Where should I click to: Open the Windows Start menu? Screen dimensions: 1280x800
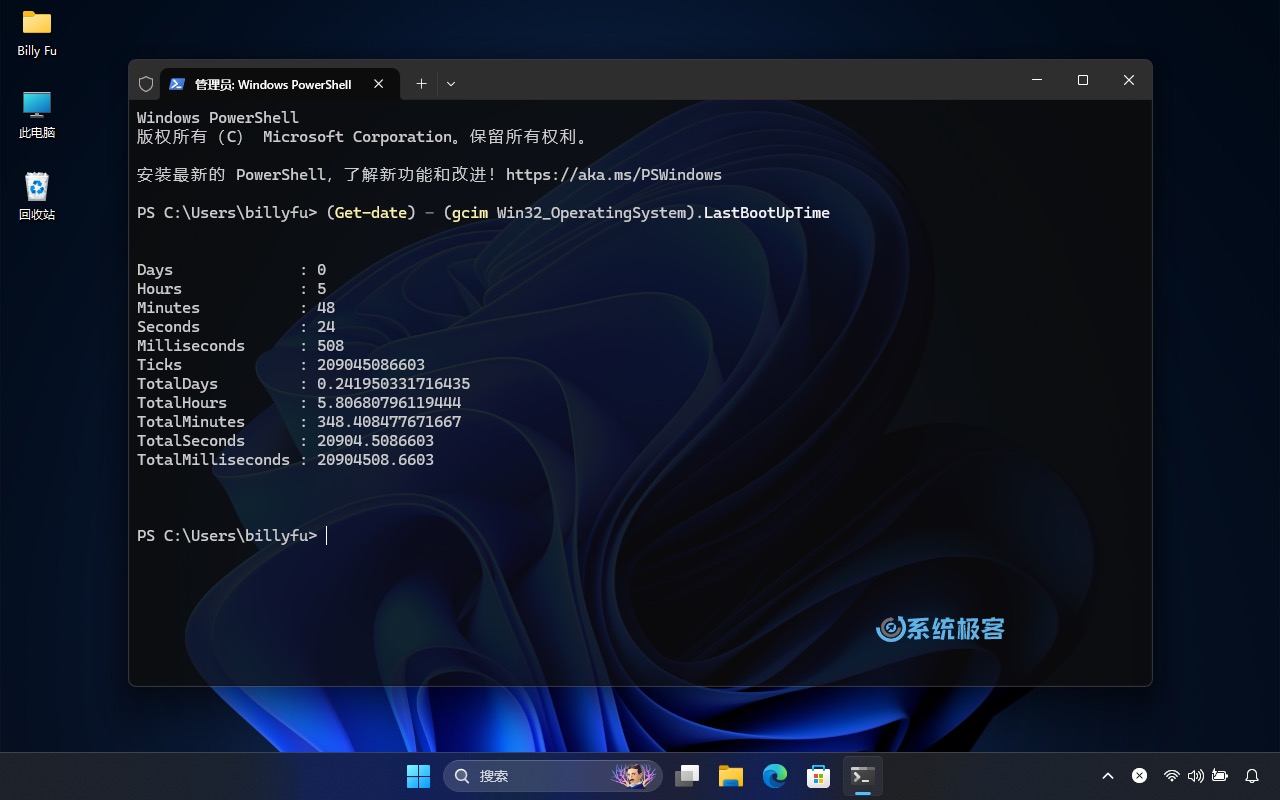pos(418,776)
